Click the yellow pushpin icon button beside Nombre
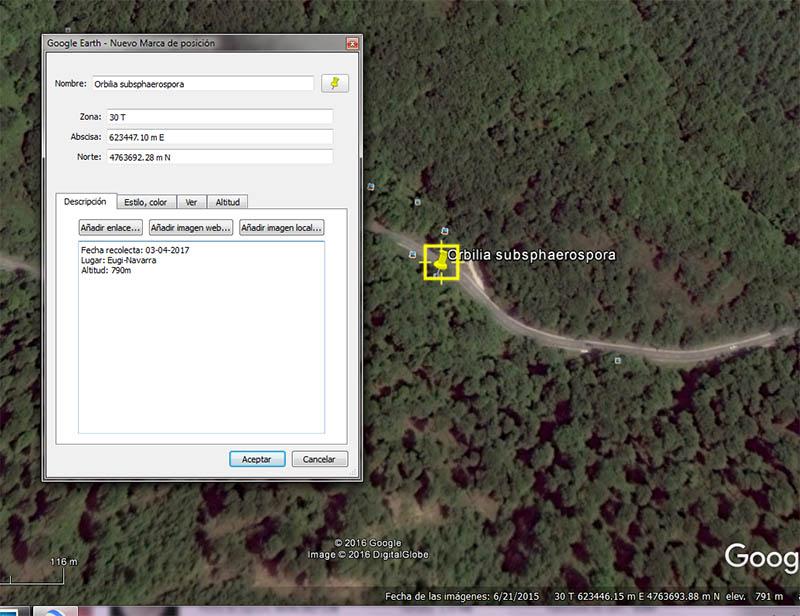The image size is (800, 616). coord(335,83)
